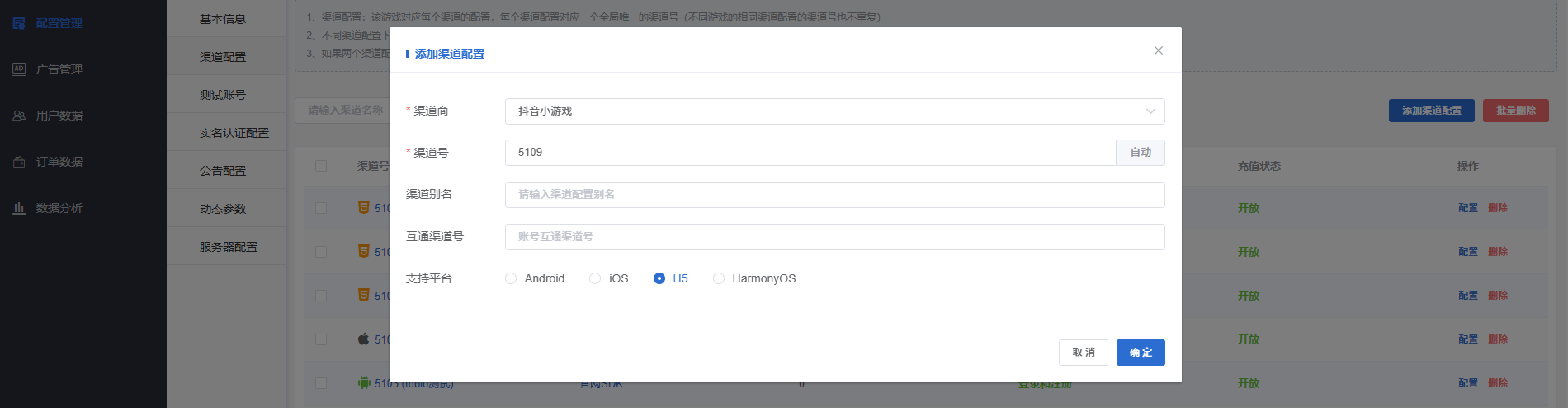Click the first row's HTML5 icon
Screen dimensions: 1568x408
364,207
